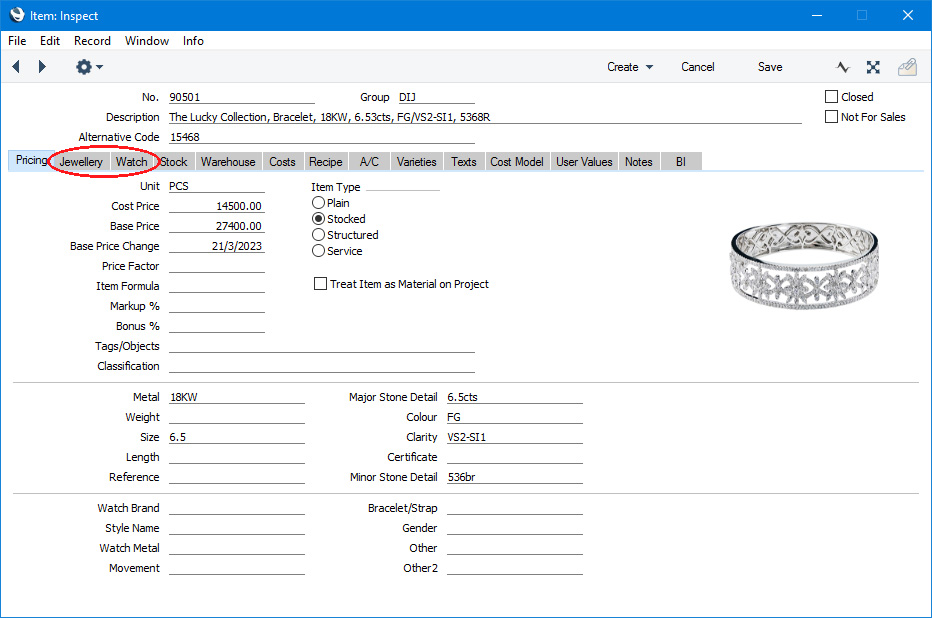
Task: Expand the Create dropdown
Action: pos(630,67)
